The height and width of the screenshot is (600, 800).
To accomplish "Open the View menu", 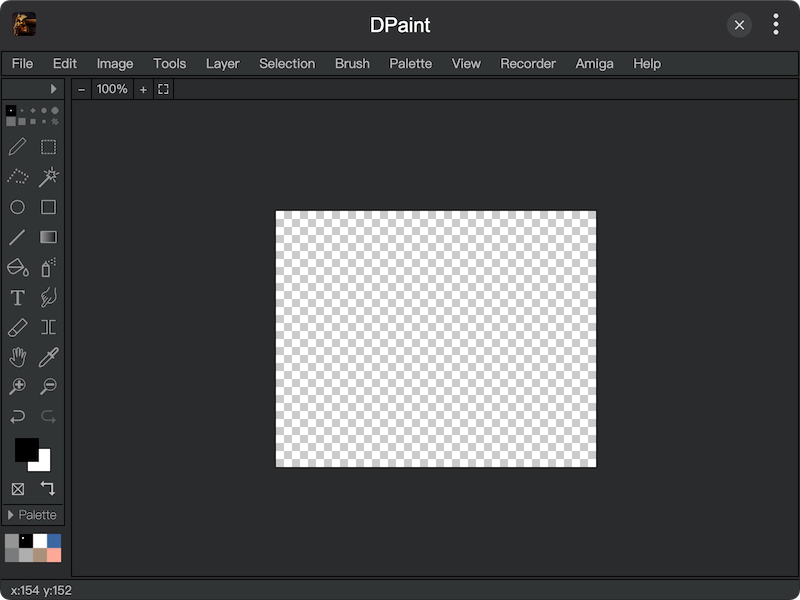I will (x=466, y=64).
